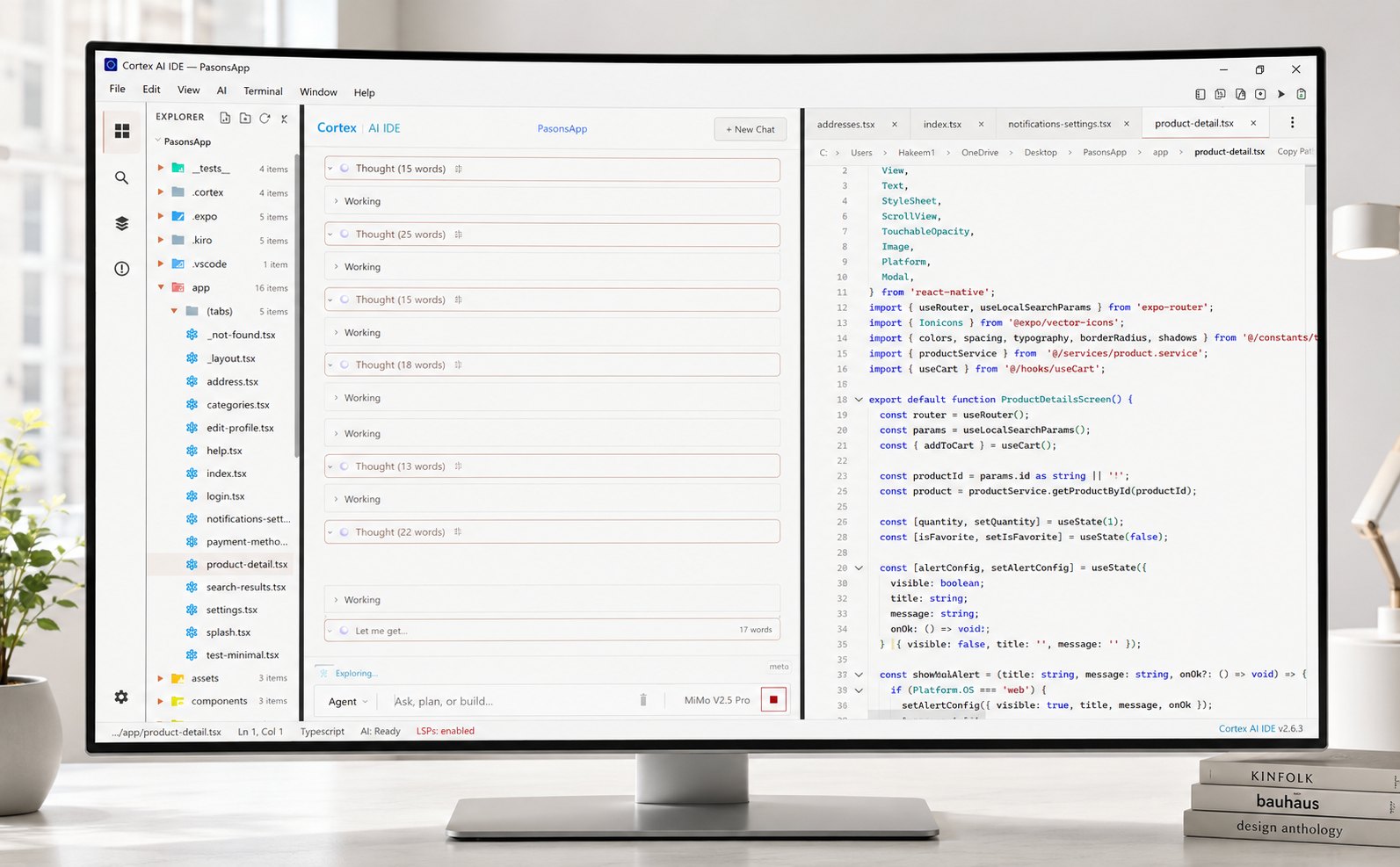The height and width of the screenshot is (867, 1400).
Task: Close the notifications-settings.tsx tab
Action: 1127,124
